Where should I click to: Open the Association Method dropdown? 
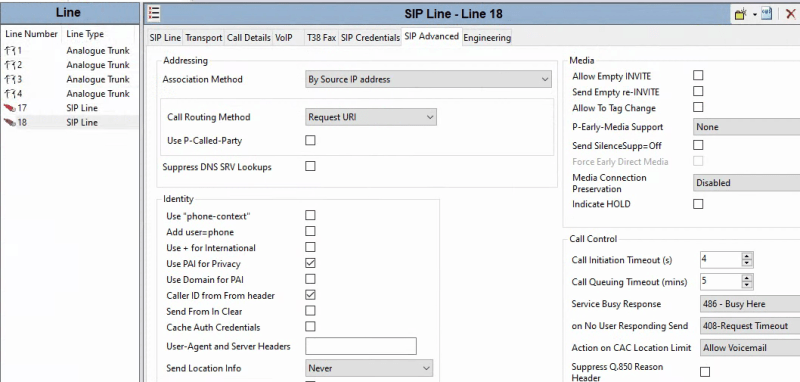tap(428, 80)
